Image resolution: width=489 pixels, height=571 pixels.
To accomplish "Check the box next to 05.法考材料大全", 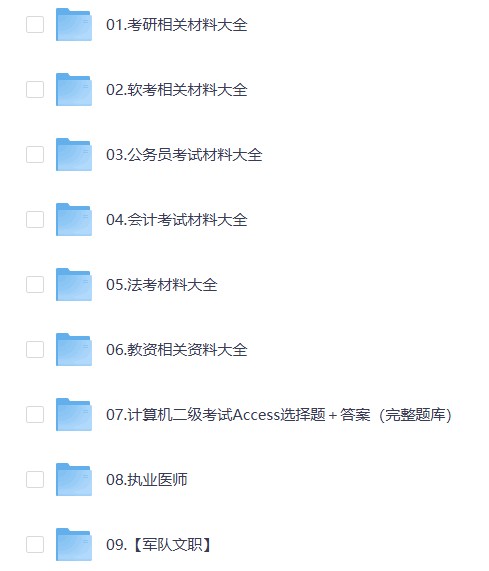I will click(x=35, y=284).
